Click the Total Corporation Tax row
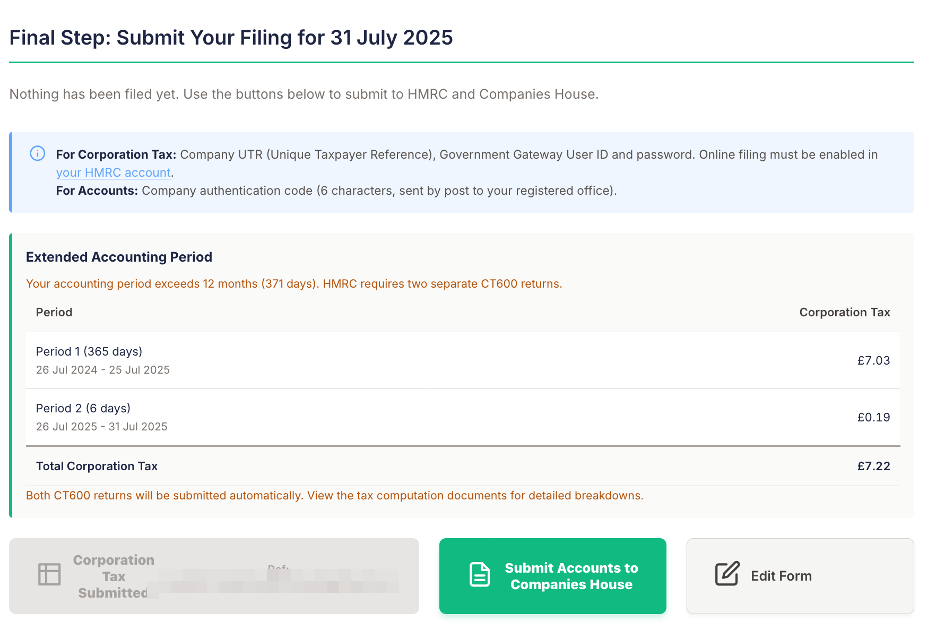 pyautogui.click(x=463, y=466)
